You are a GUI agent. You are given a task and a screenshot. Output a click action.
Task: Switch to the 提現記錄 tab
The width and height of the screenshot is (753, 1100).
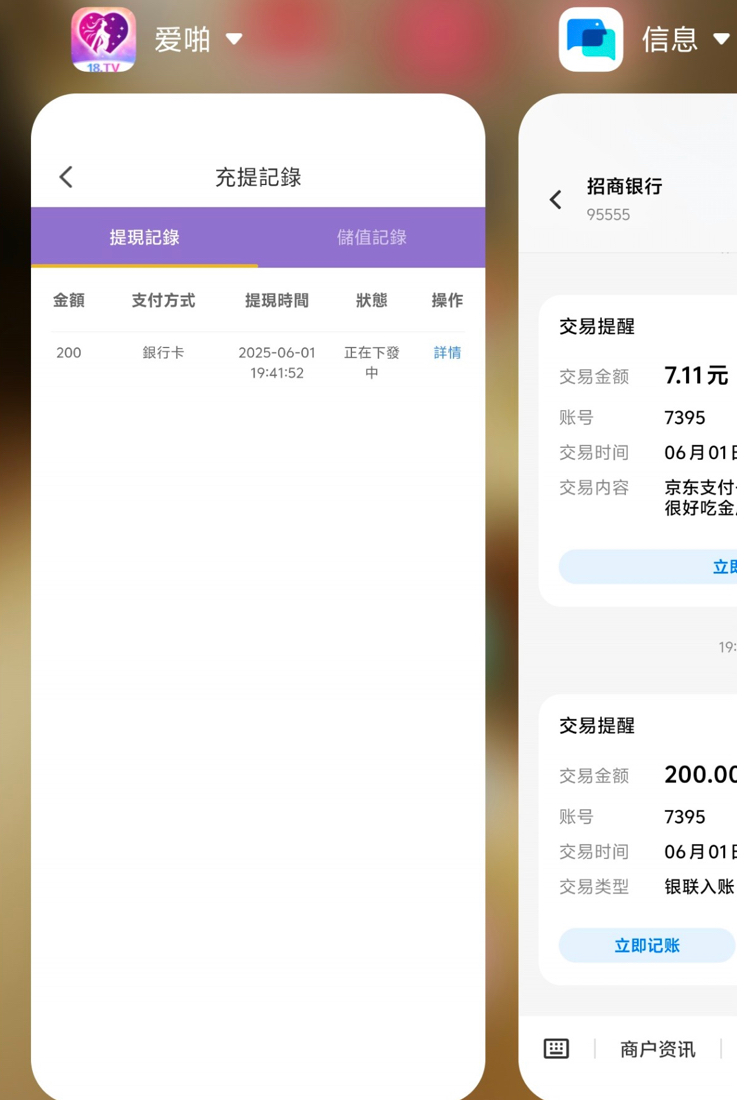[x=144, y=237]
